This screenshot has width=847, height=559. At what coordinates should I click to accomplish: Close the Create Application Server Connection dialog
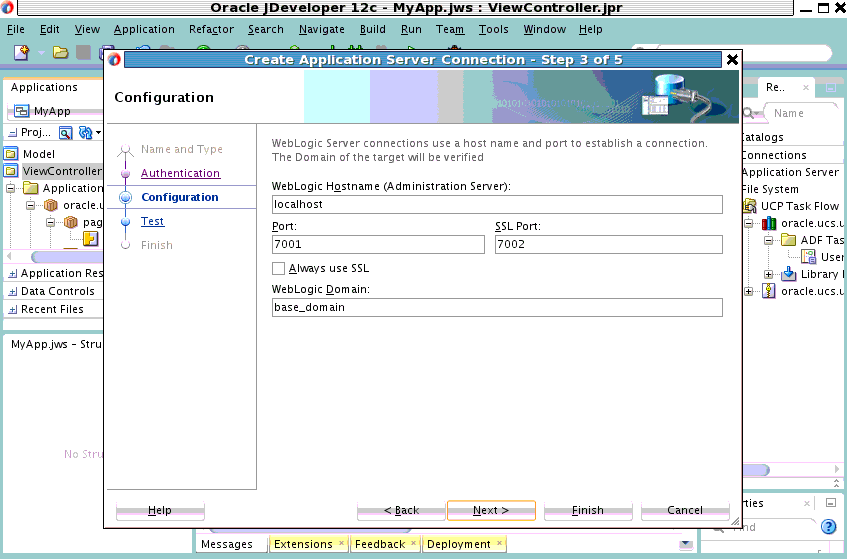tap(732, 59)
